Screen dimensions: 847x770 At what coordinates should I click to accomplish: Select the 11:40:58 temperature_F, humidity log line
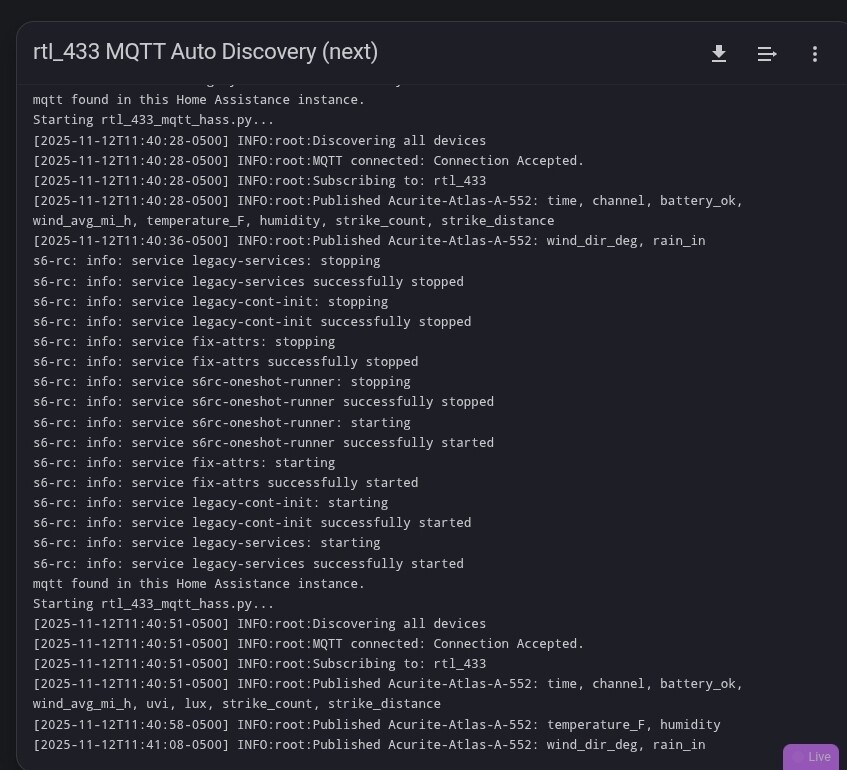[376, 725]
